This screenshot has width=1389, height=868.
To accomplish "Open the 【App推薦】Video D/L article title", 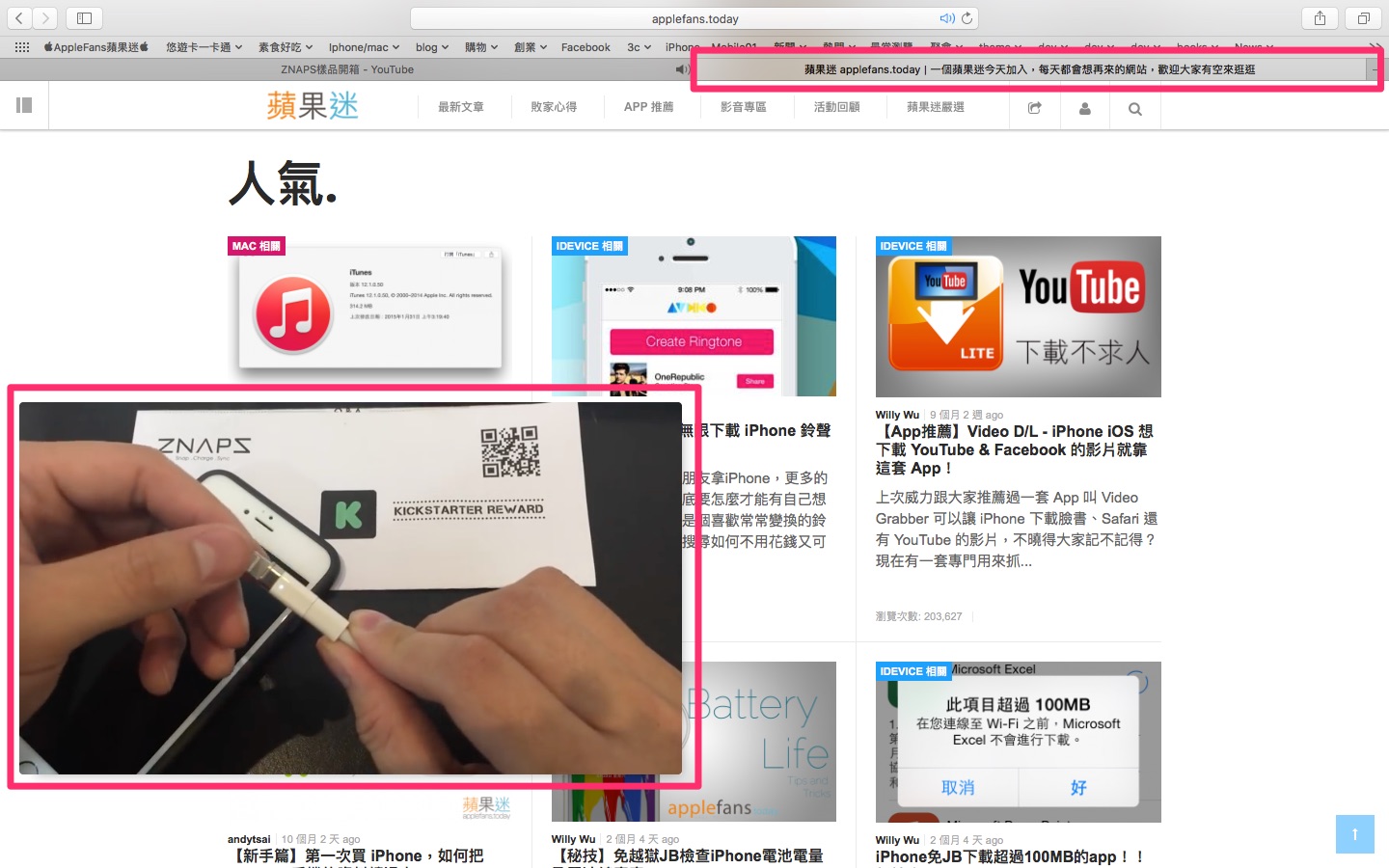I will pos(1015,449).
